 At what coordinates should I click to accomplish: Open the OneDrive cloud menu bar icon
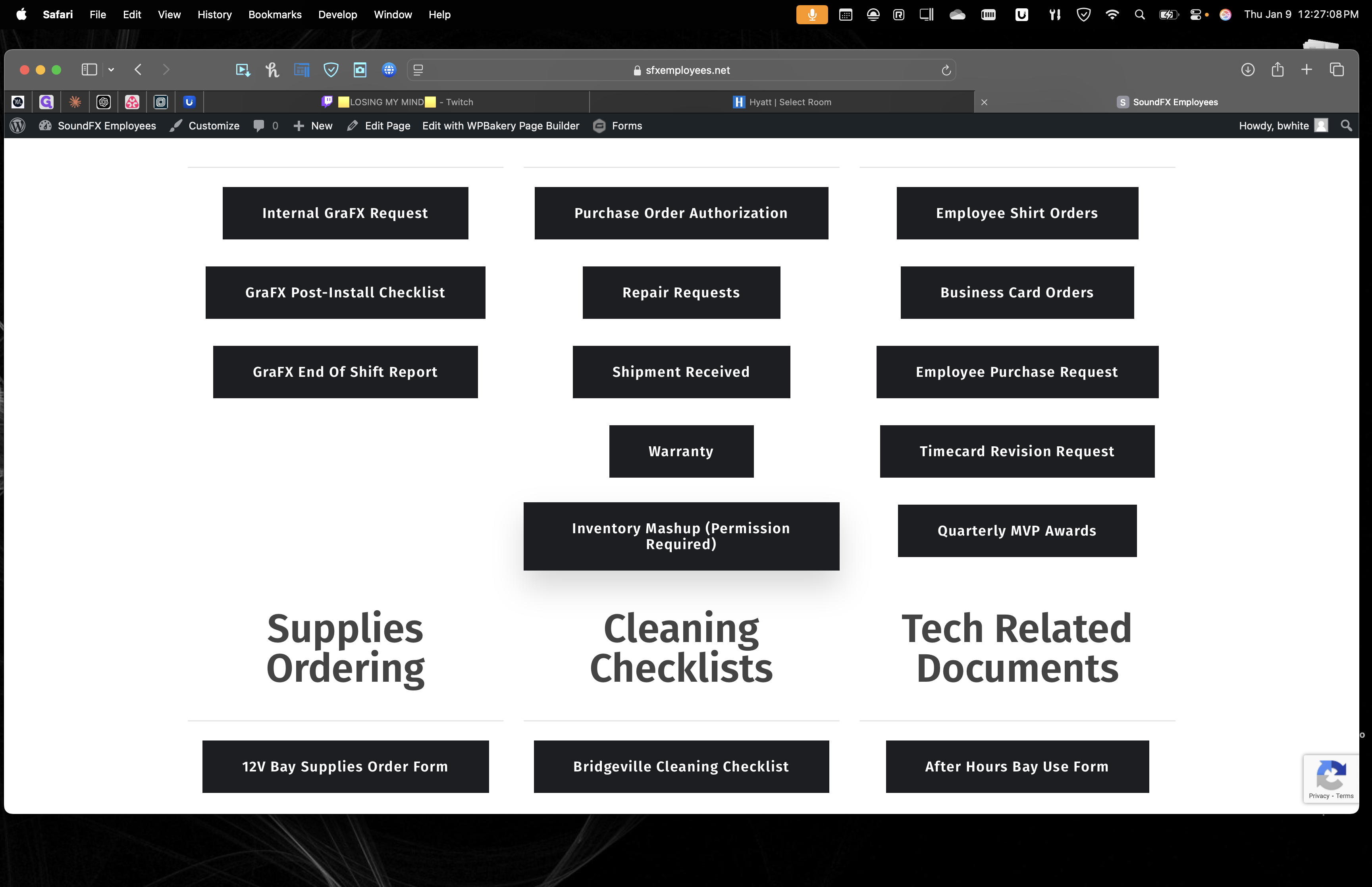pyautogui.click(x=958, y=15)
